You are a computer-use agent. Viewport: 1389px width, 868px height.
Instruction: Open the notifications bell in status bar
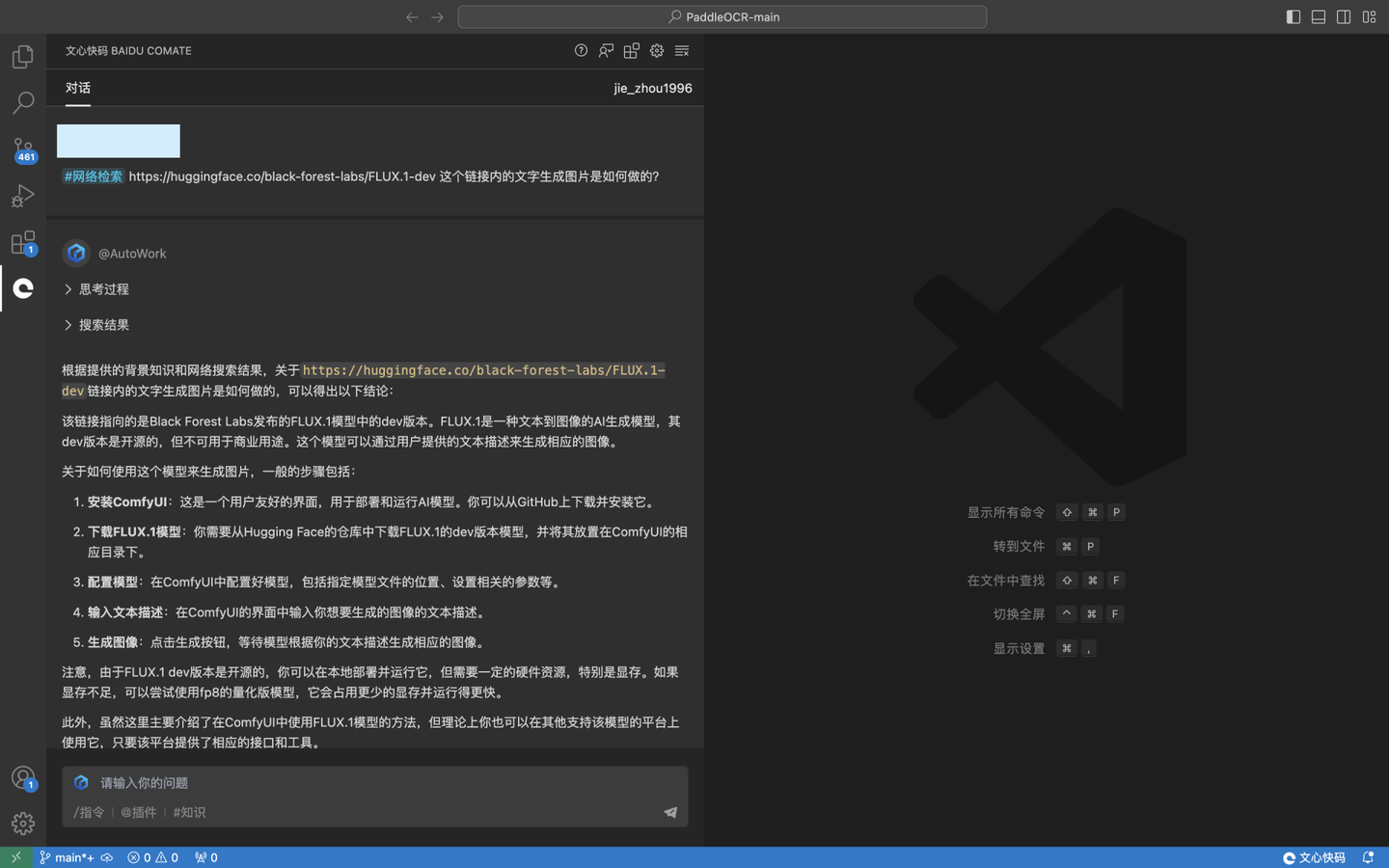(x=1368, y=857)
